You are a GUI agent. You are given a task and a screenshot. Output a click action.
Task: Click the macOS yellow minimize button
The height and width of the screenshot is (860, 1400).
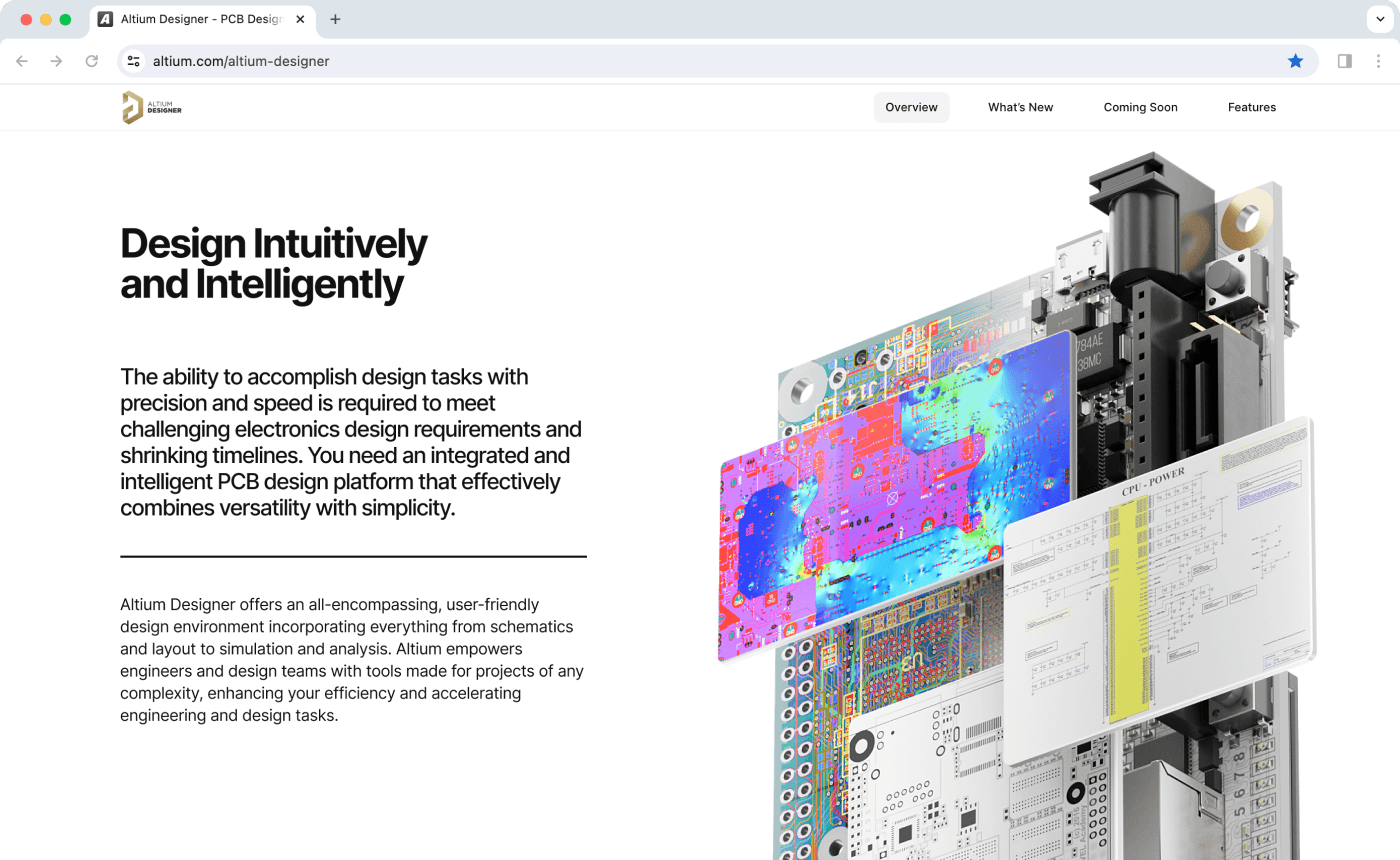pyautogui.click(x=46, y=19)
